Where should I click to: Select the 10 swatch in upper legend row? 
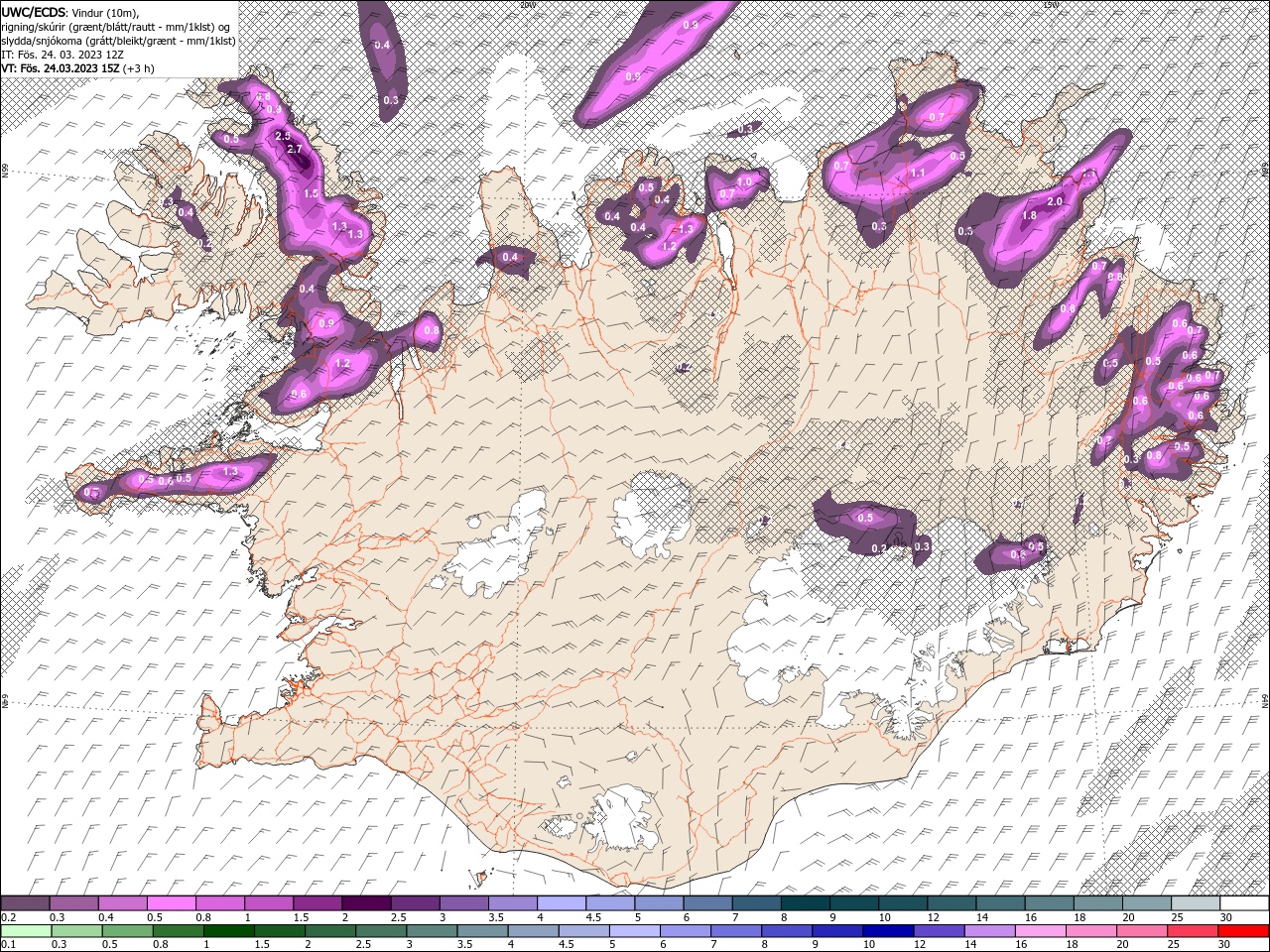tap(901, 903)
